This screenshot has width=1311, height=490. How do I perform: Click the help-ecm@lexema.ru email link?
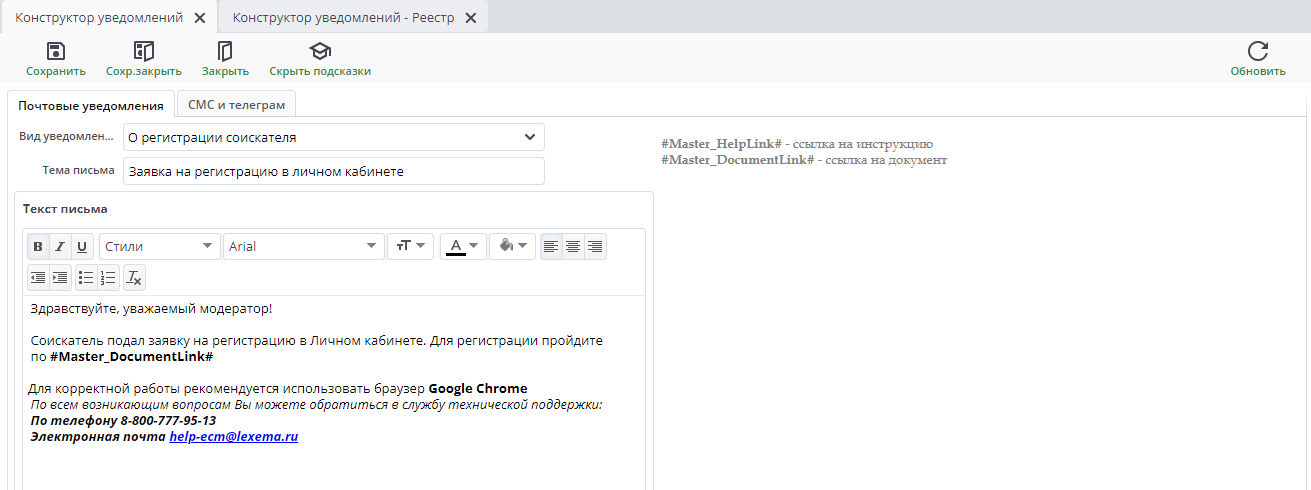tap(234, 437)
